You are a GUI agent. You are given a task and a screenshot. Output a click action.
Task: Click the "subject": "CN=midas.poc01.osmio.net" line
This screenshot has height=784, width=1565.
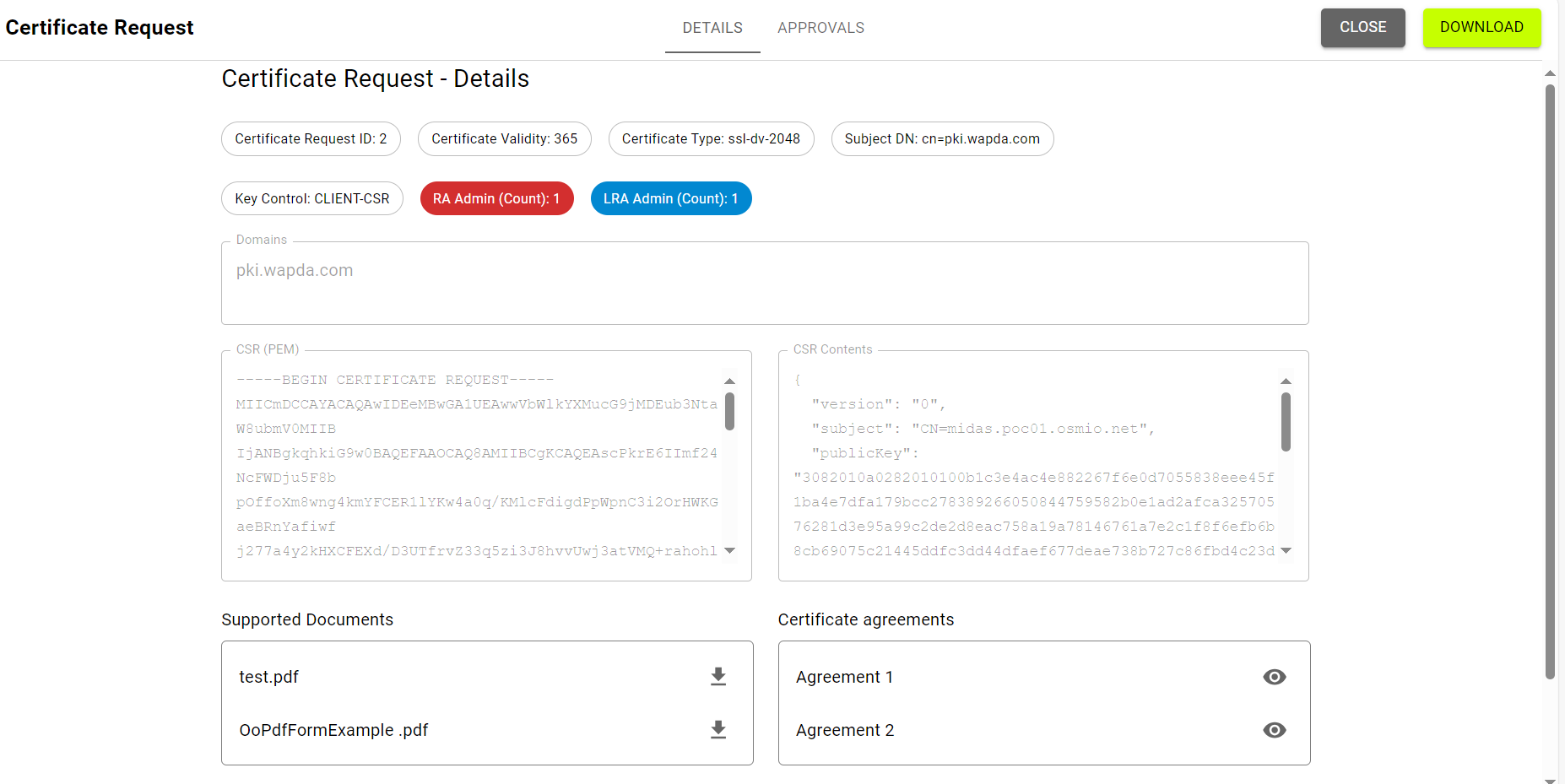click(983, 429)
